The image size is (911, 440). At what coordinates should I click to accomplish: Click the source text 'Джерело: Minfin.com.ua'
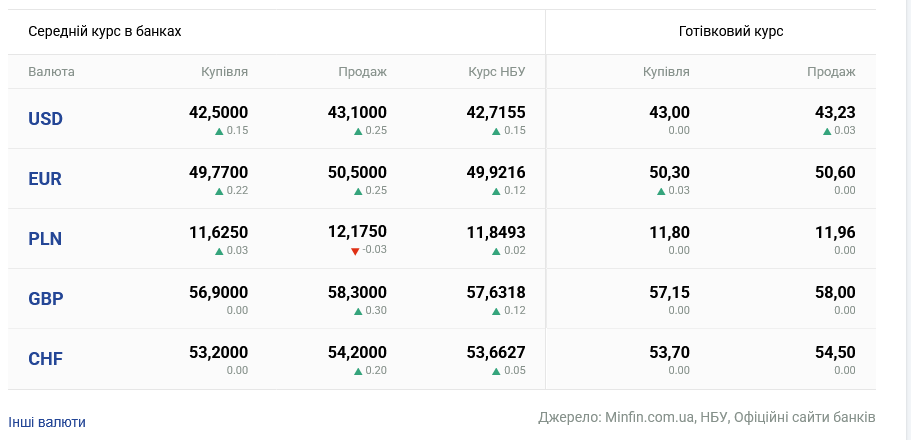(x=618, y=417)
